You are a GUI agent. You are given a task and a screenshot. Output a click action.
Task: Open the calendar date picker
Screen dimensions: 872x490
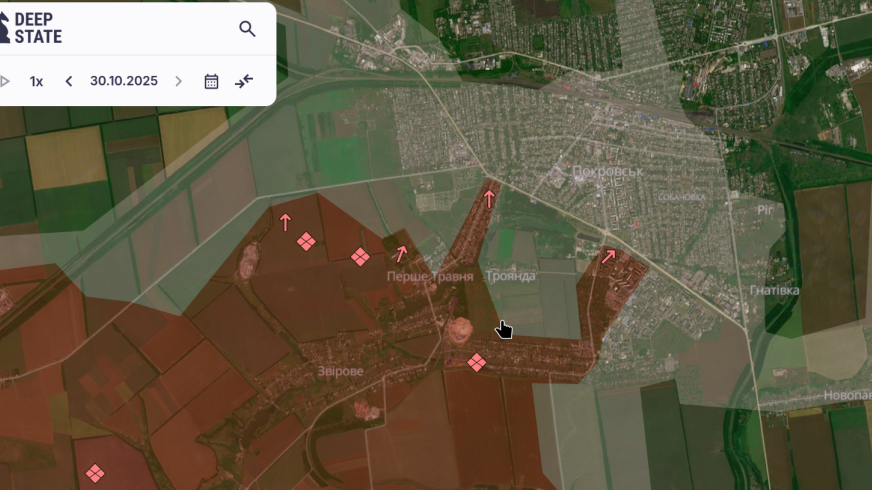click(x=211, y=81)
